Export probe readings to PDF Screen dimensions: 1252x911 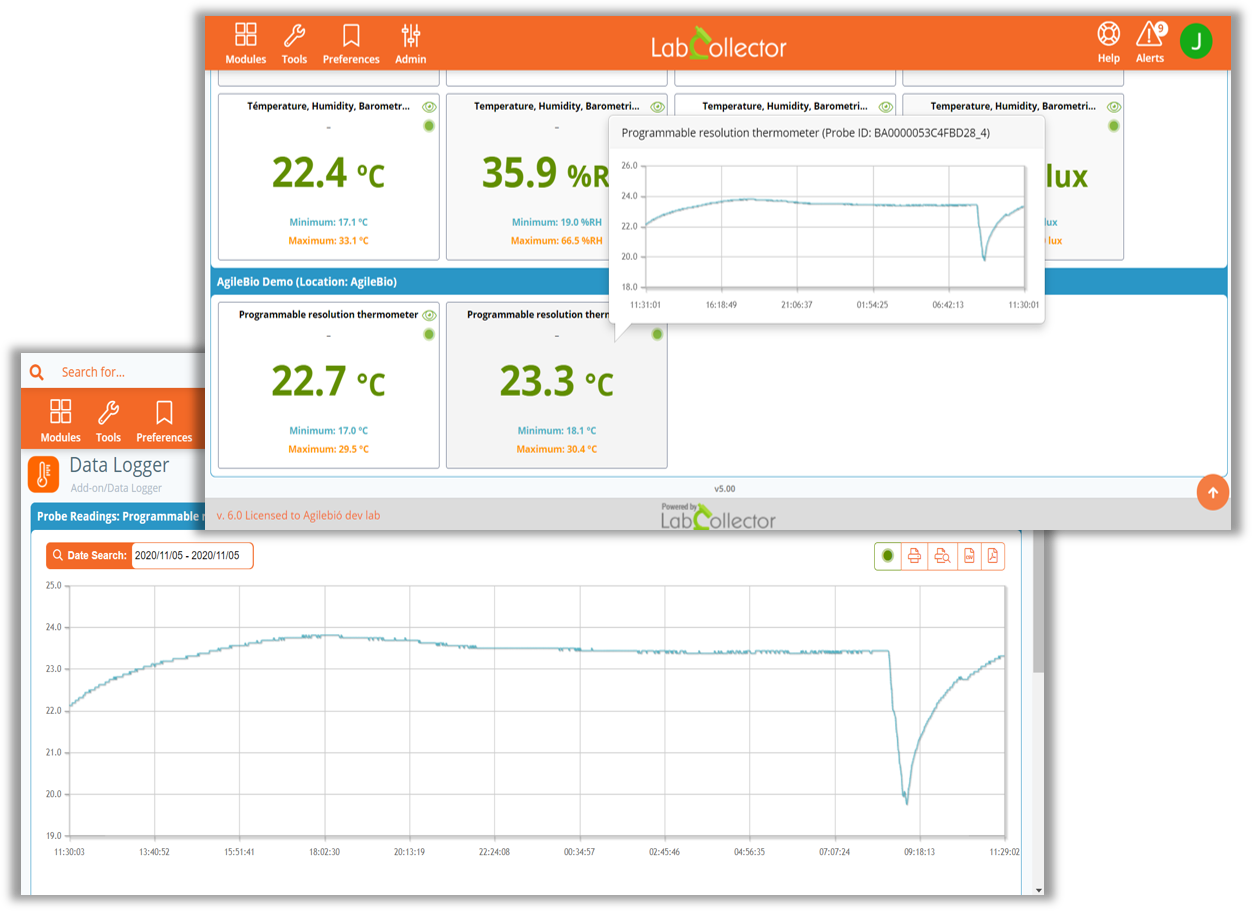click(993, 556)
